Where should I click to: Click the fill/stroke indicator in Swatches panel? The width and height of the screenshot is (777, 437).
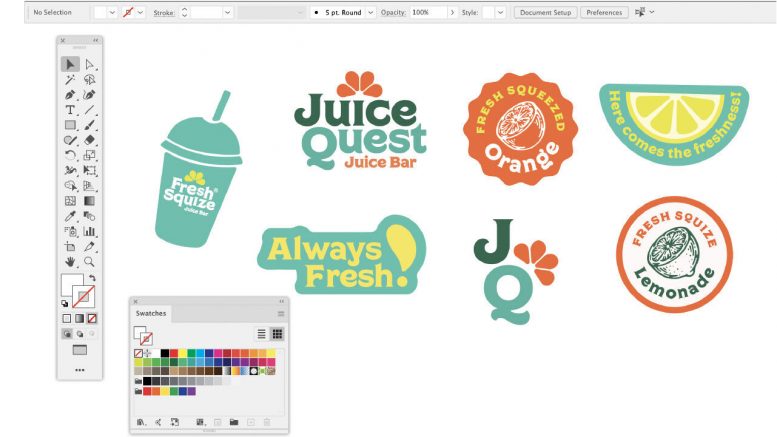pos(143,336)
